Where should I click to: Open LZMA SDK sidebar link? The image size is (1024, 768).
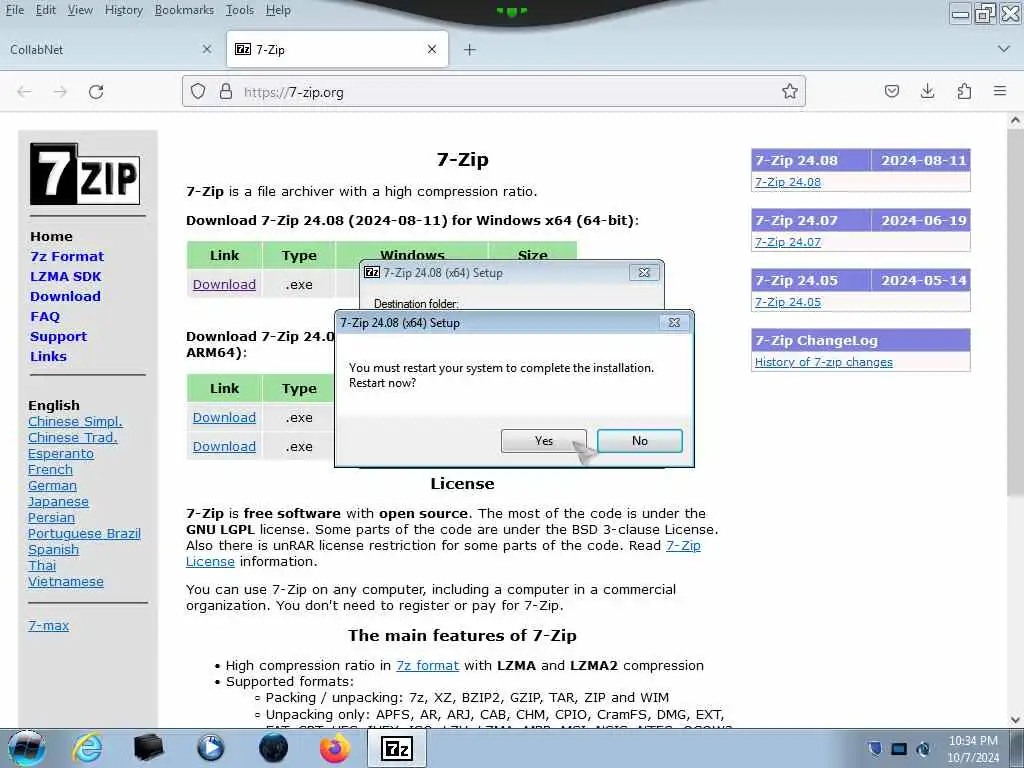(x=65, y=276)
